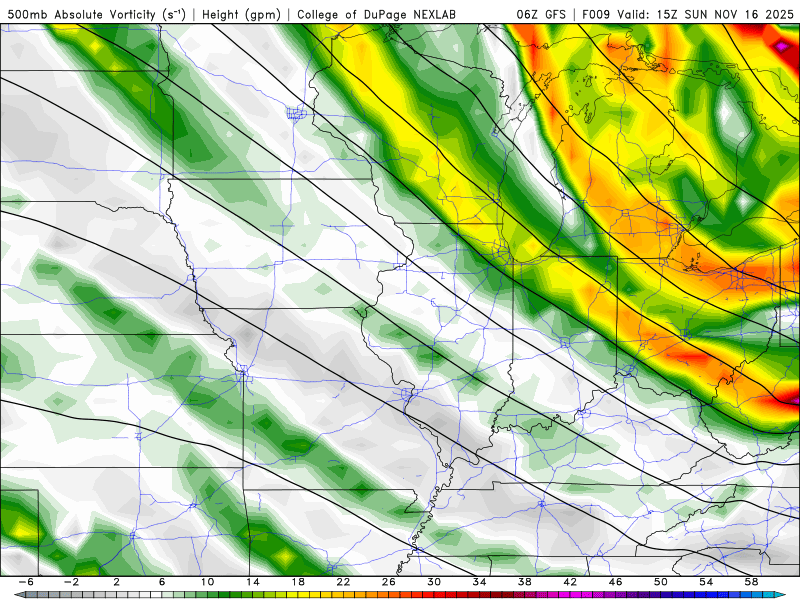
Task: Click the '38' color scale label
Action: point(524,582)
